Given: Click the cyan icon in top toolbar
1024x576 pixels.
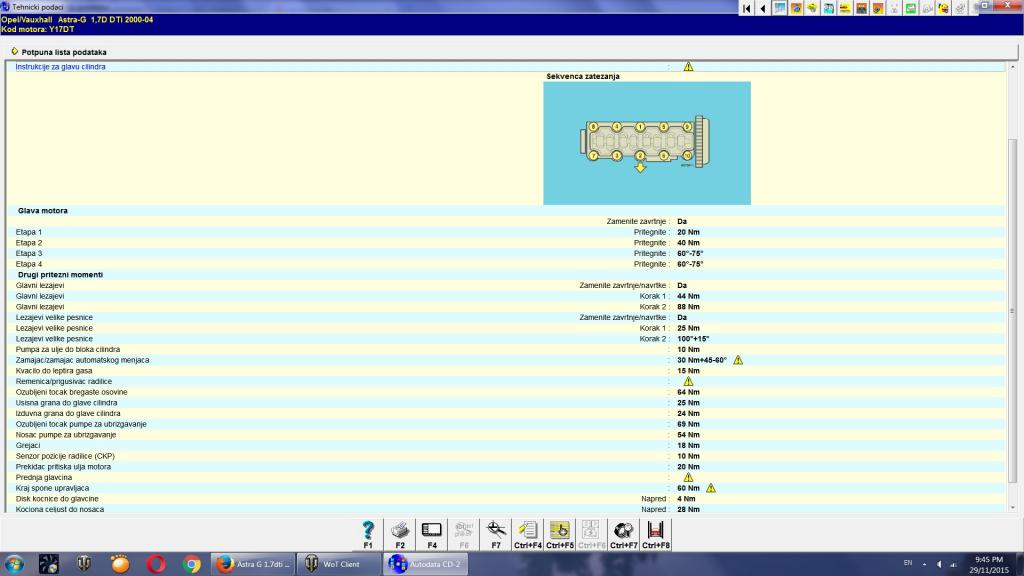Looking at the screenshot, I should pyautogui.click(x=828, y=8).
